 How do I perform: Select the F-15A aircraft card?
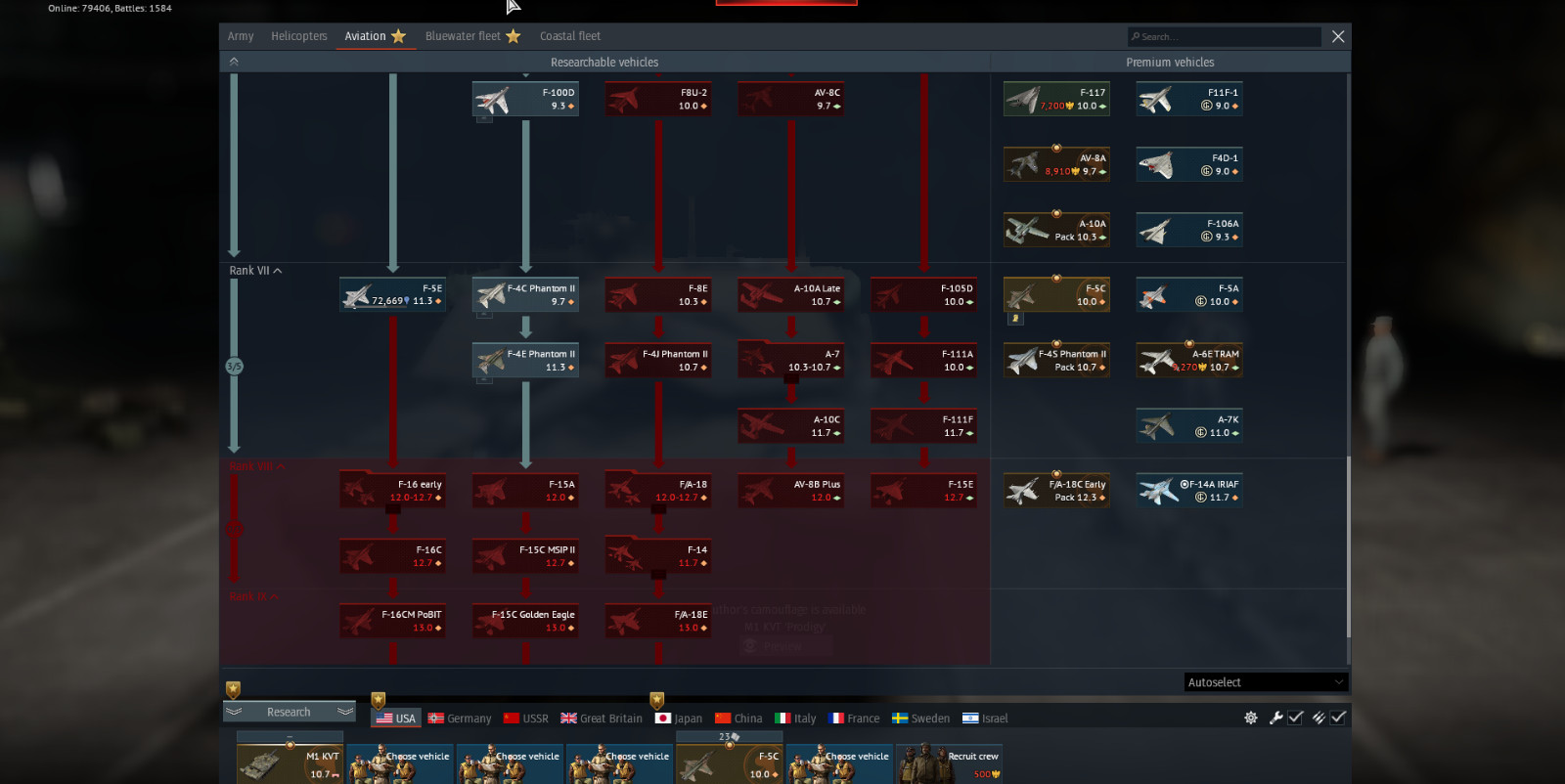point(525,490)
